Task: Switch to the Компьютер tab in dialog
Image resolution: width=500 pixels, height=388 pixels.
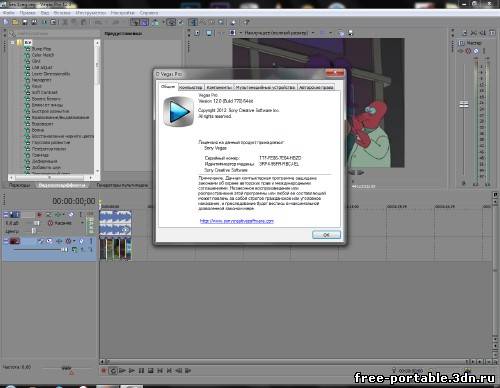Action: [x=191, y=87]
